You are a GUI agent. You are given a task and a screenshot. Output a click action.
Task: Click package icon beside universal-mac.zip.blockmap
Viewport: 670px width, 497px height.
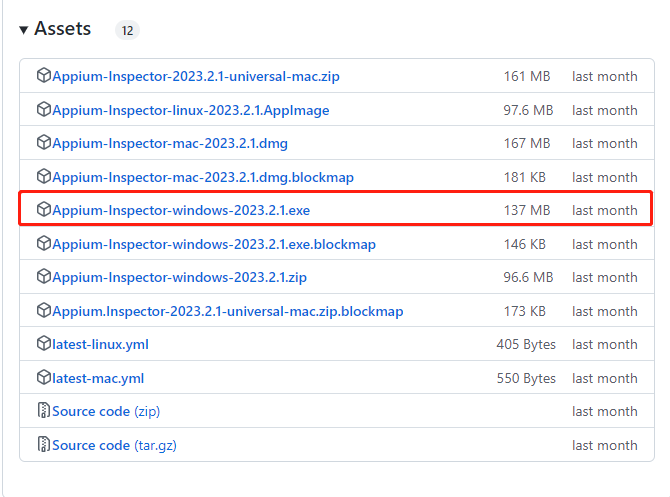44,310
